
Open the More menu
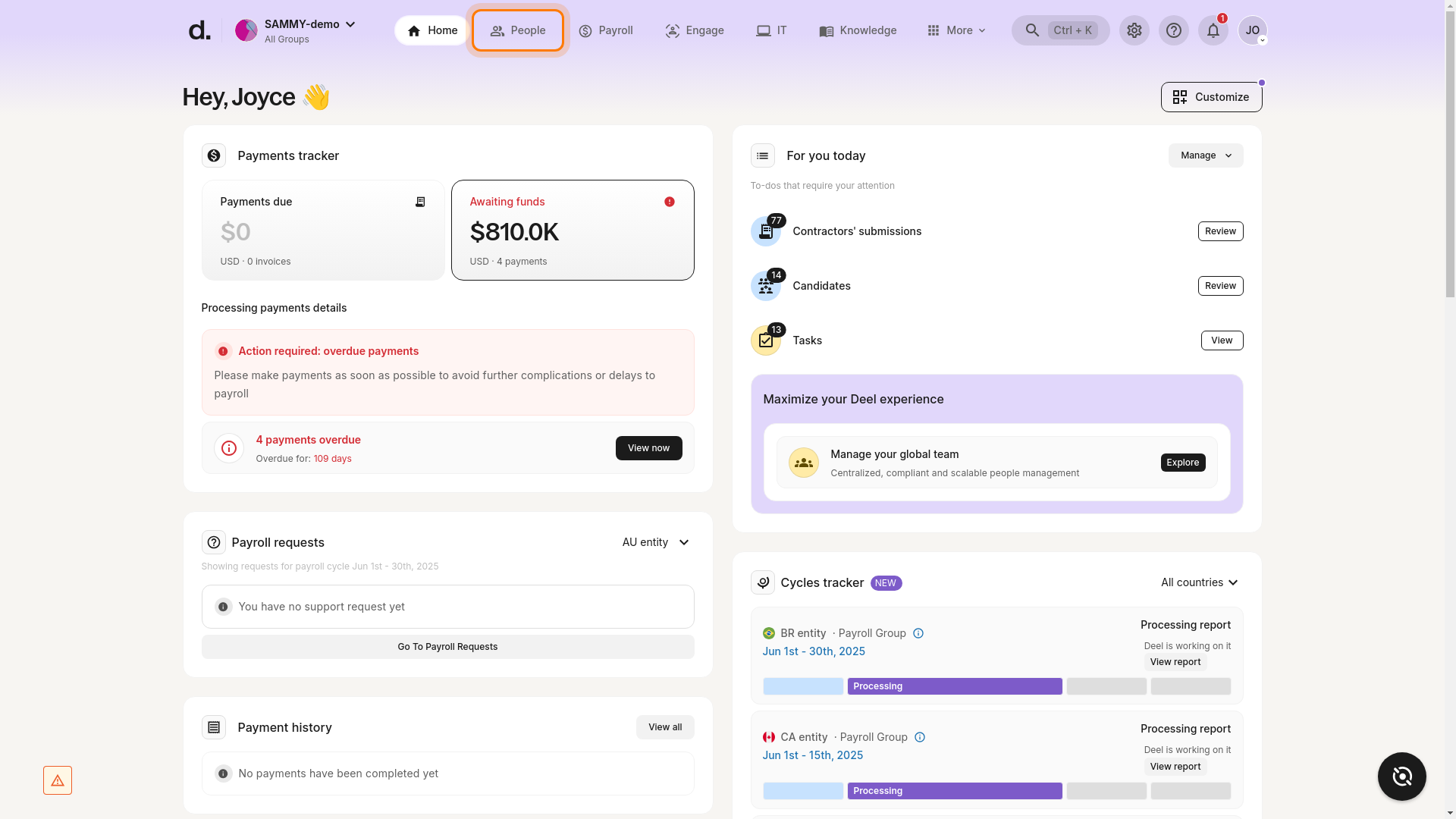pyautogui.click(x=956, y=30)
